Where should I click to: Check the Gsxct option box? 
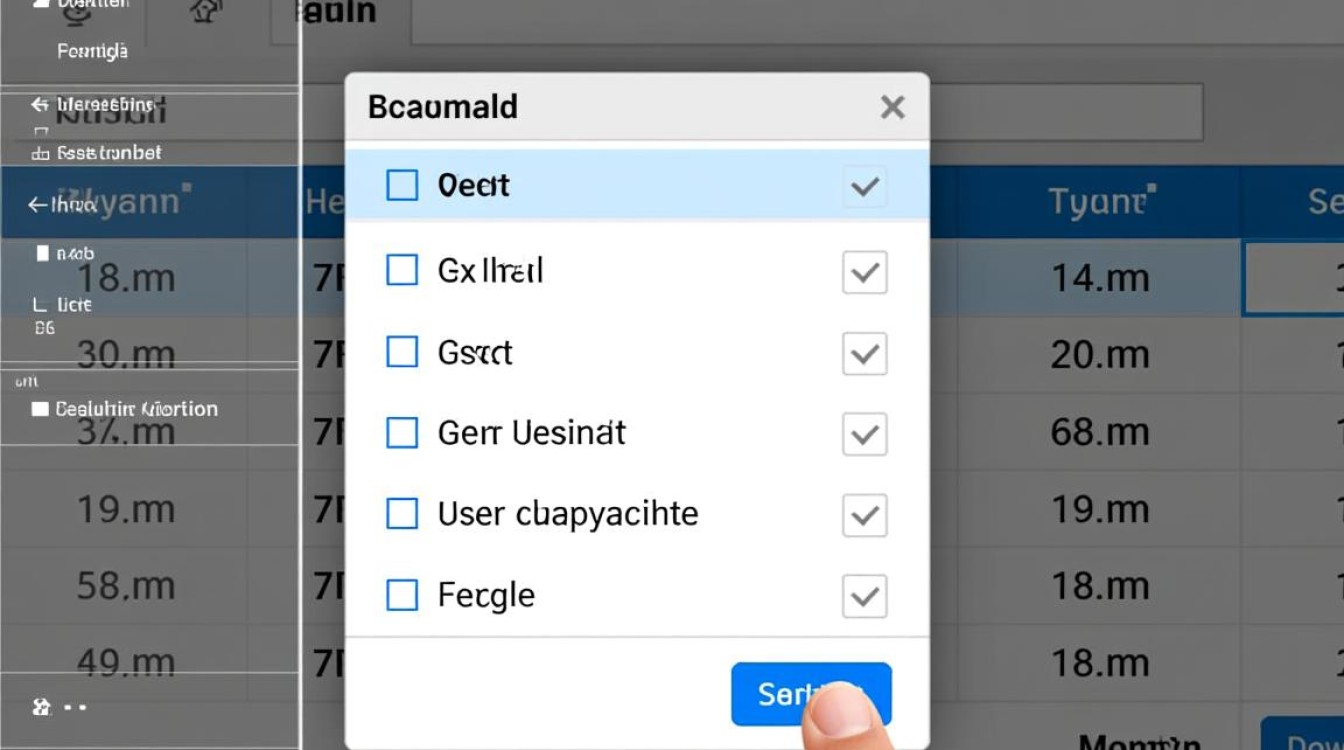coord(402,352)
